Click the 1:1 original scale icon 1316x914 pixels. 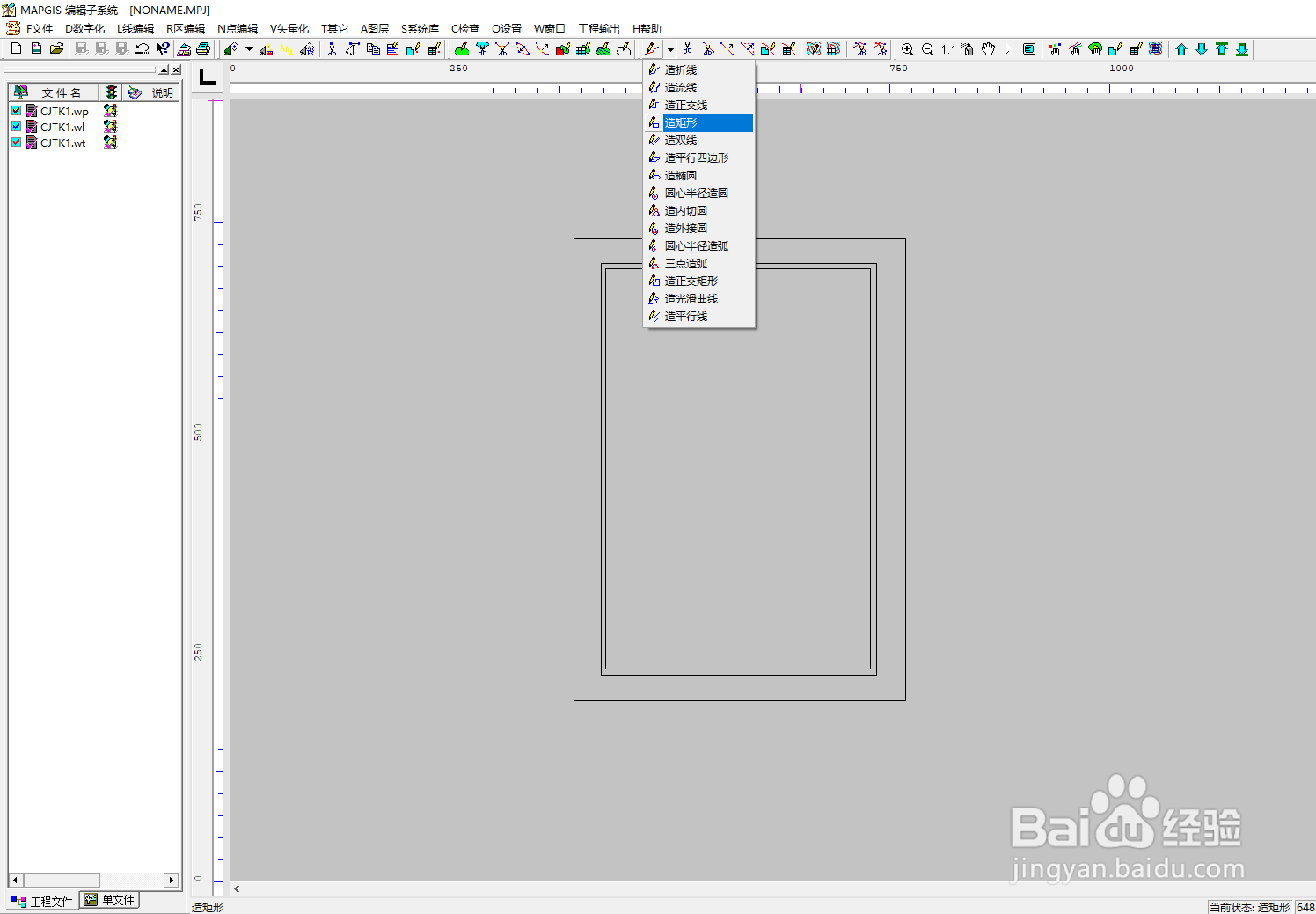click(948, 49)
